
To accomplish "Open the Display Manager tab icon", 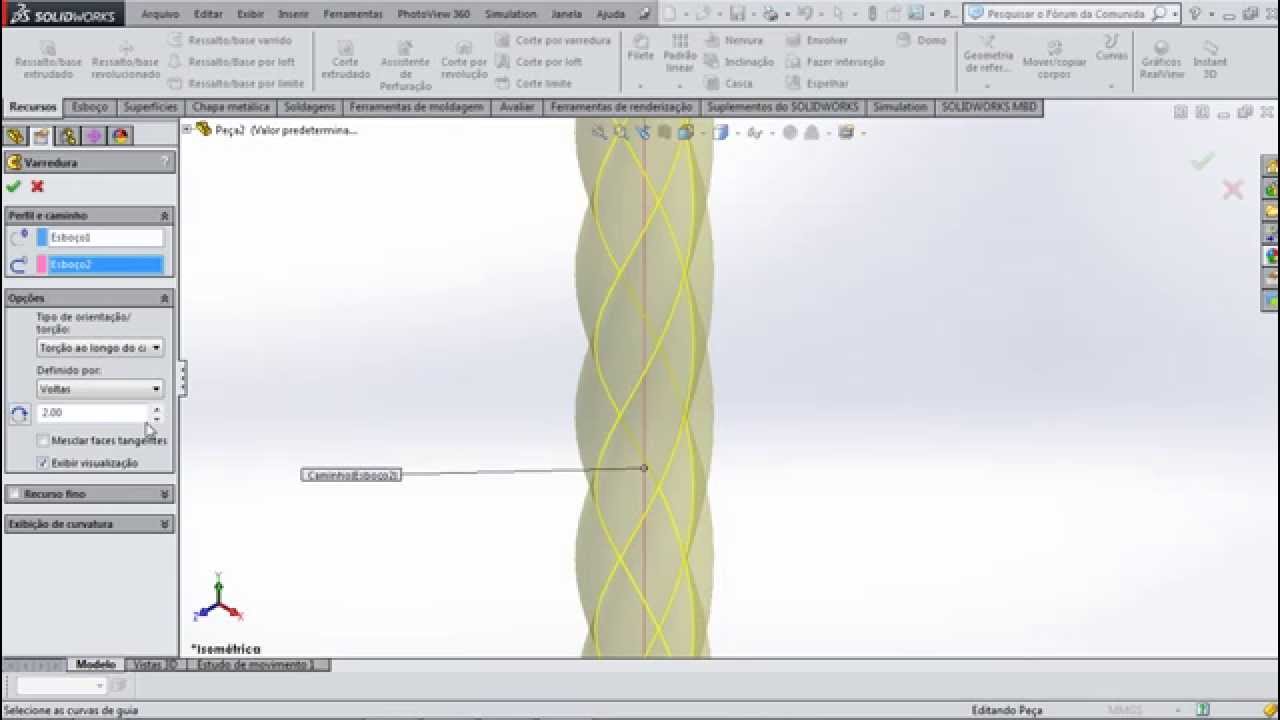I will pyautogui.click(x=120, y=136).
